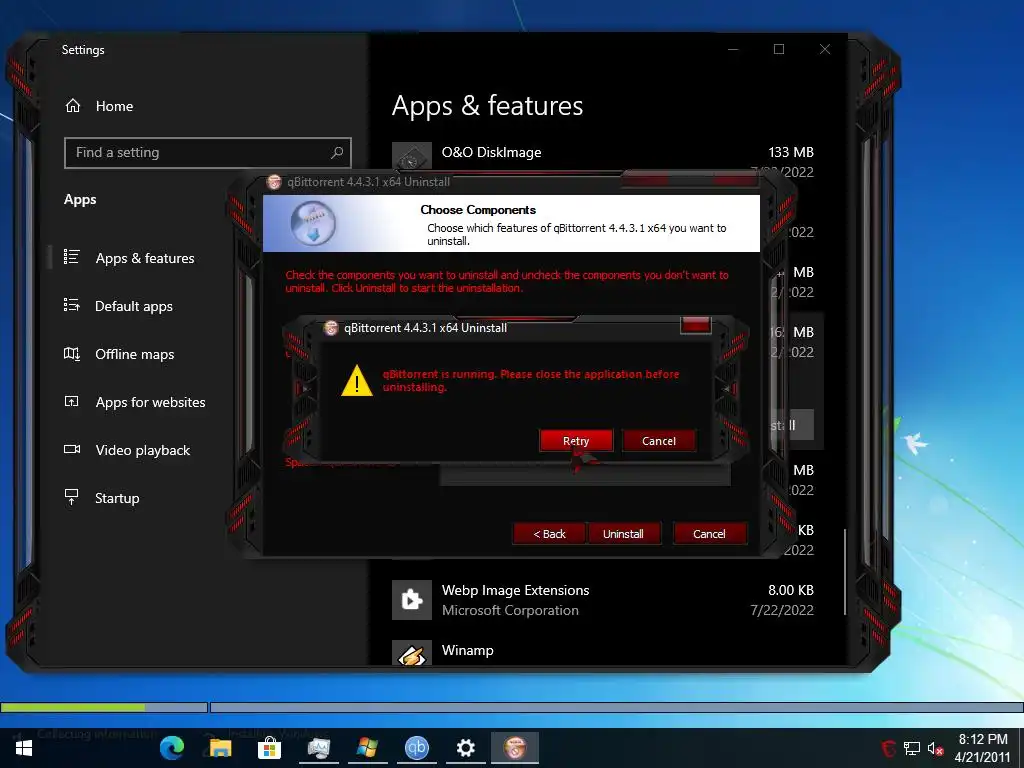Open File Explorer from the taskbar

(220, 748)
